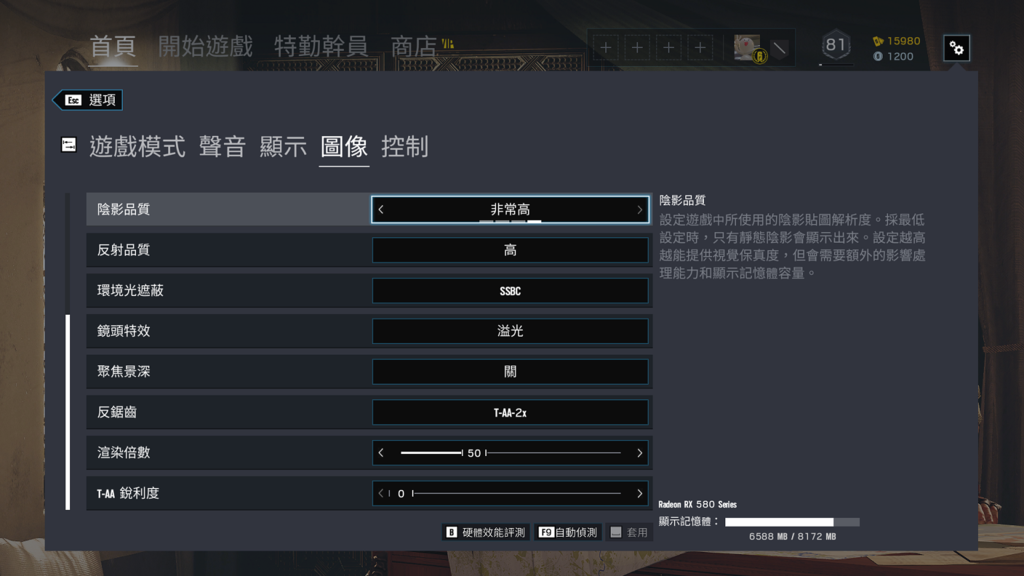This screenshot has height=576, width=1024.
Task: Click the F9 自動偵測 button
Action: [568, 532]
